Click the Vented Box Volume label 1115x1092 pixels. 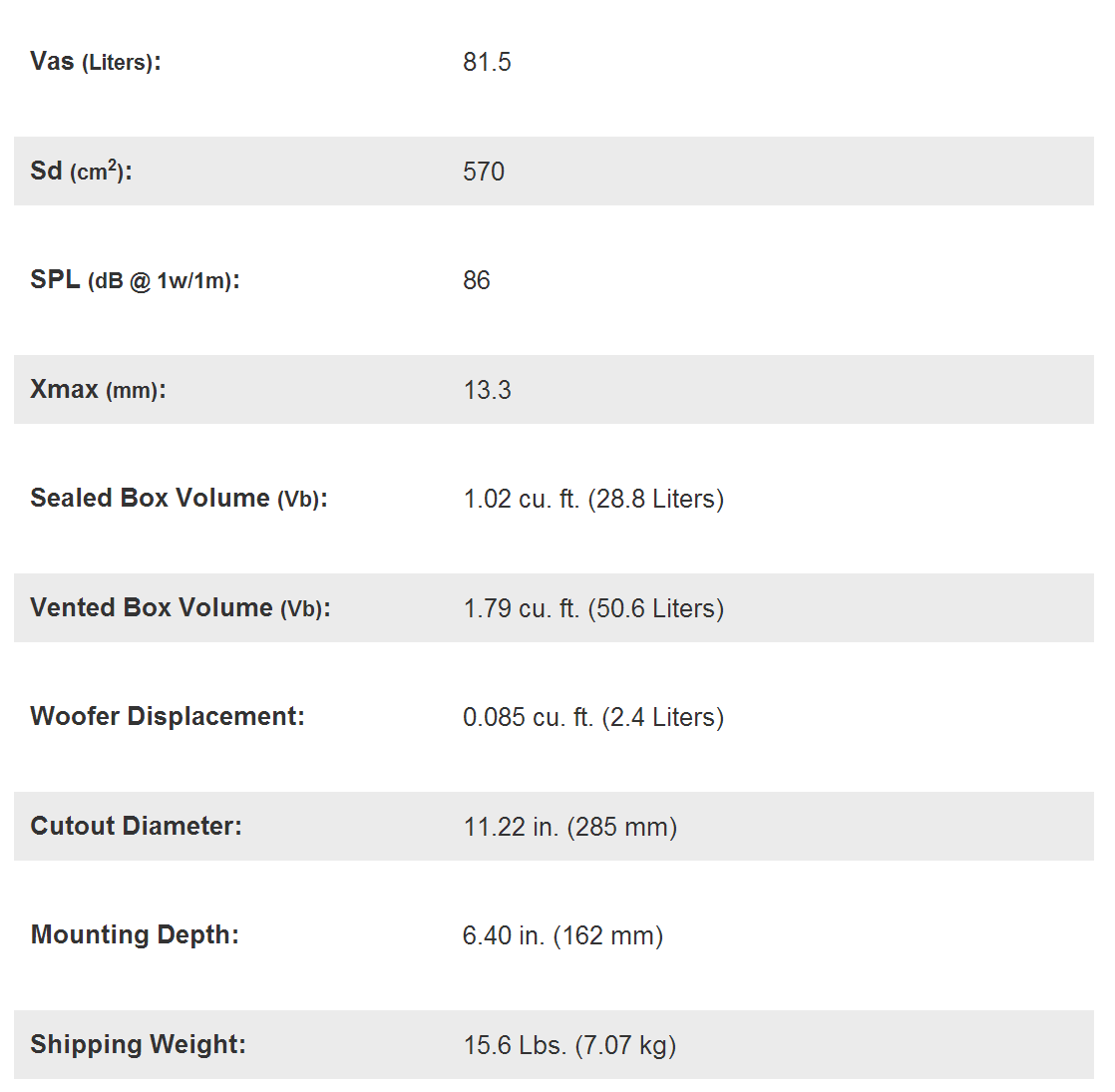(181, 608)
